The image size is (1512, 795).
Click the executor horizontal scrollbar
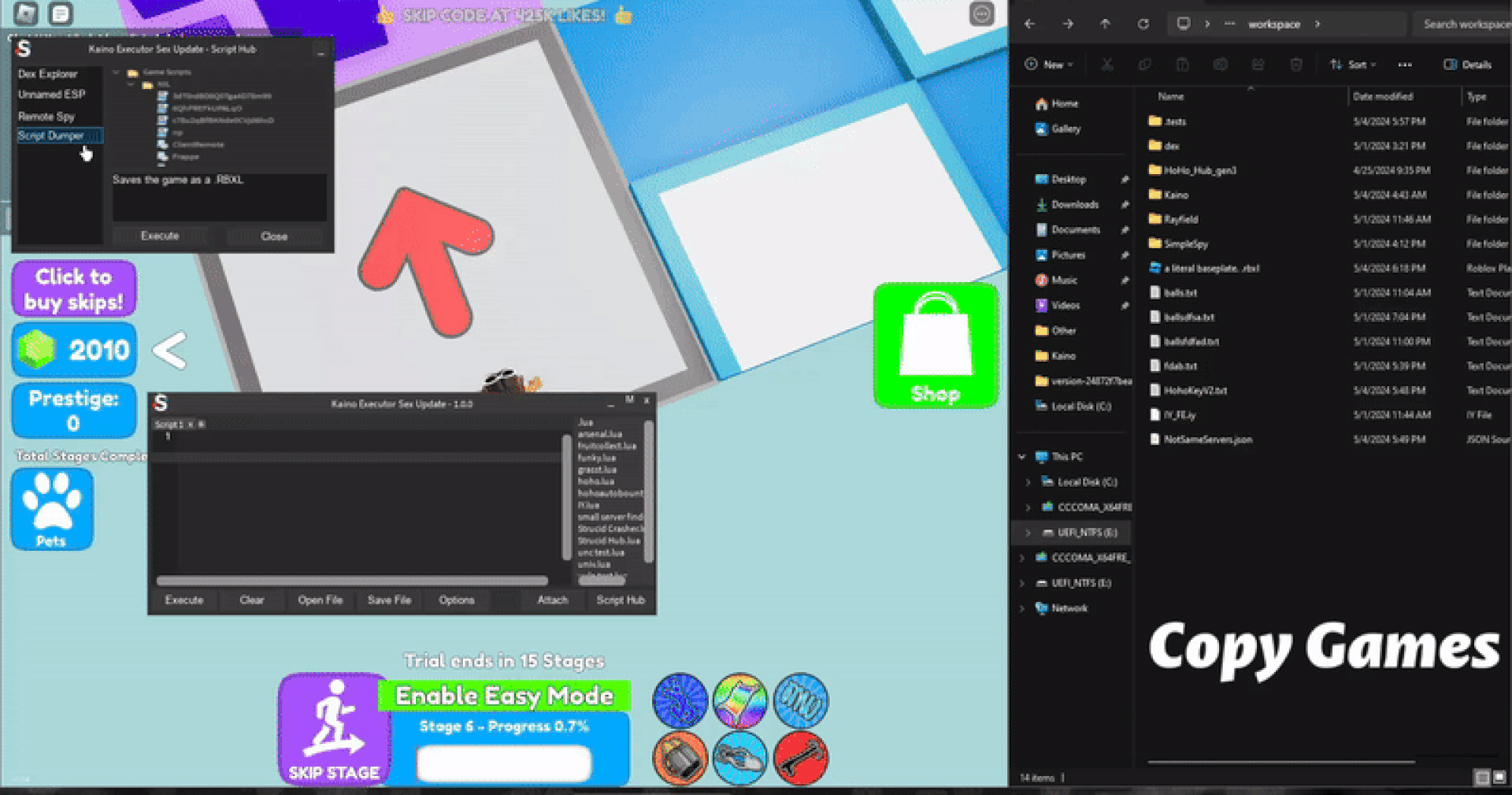[x=351, y=581]
